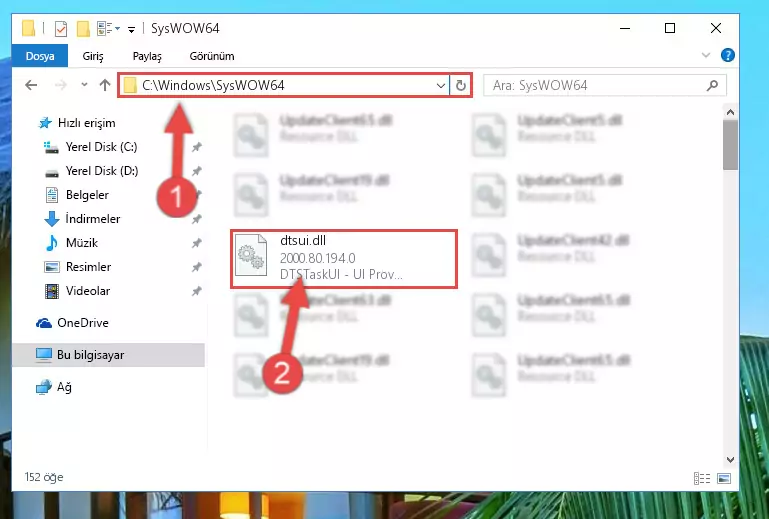Click the pin icon next to Videolar
Screen dimensions: 769x519
coord(197,291)
